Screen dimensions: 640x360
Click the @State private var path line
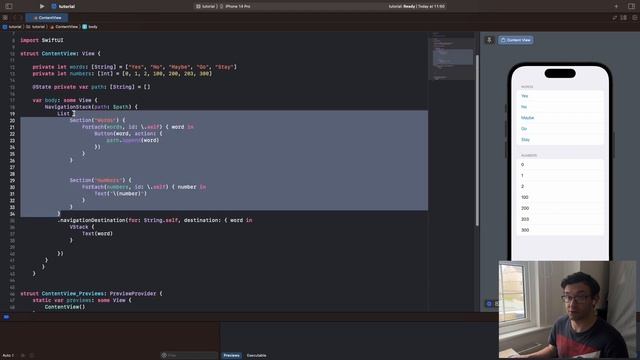pyautogui.click(x=91, y=87)
